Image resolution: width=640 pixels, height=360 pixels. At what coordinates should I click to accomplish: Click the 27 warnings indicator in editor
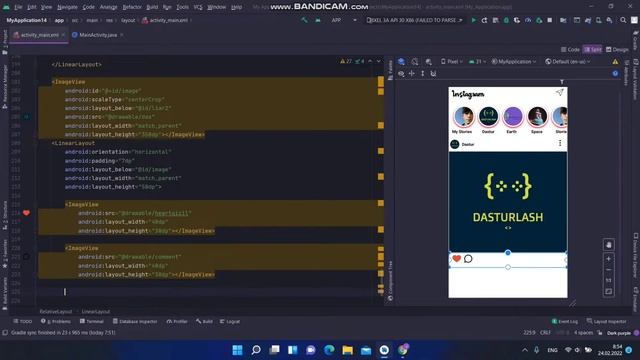point(346,62)
